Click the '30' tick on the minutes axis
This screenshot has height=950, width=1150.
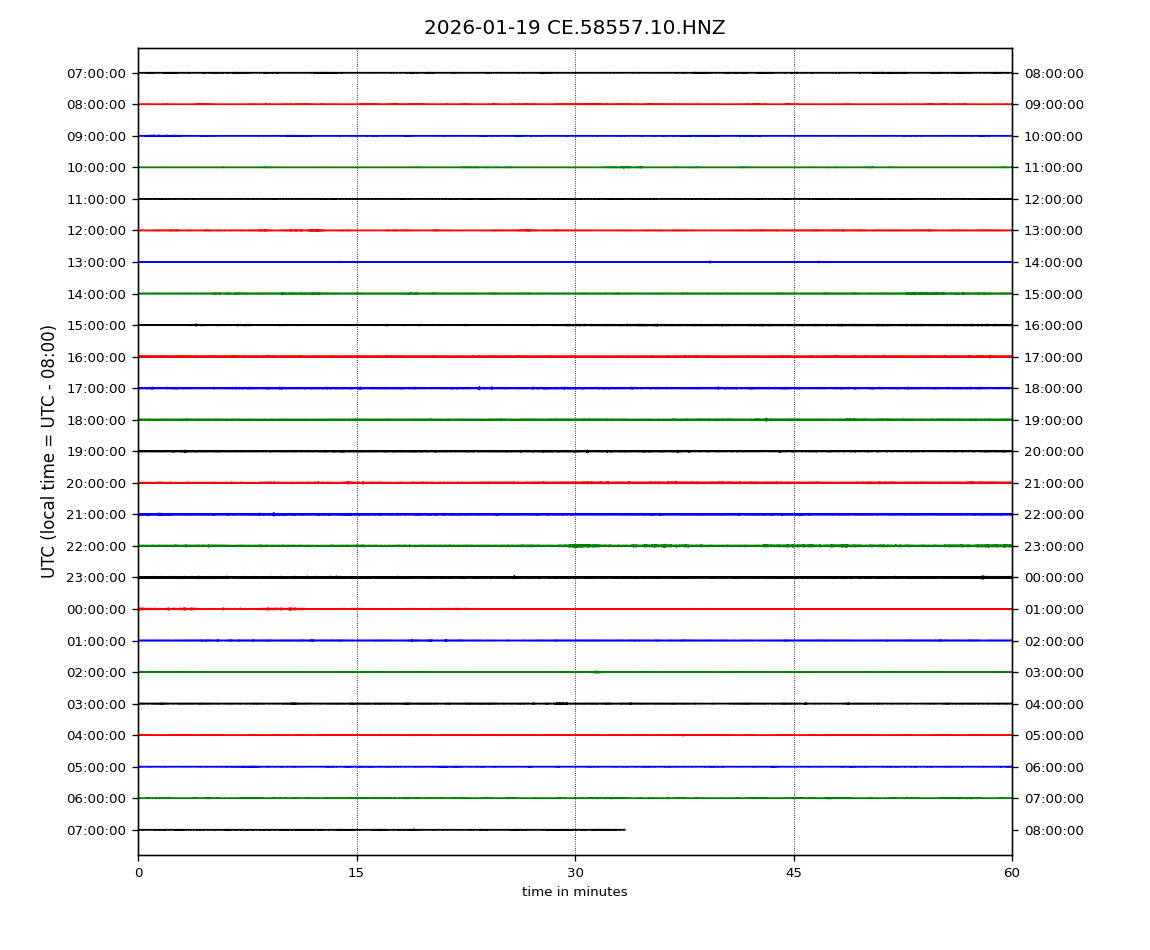(575, 873)
